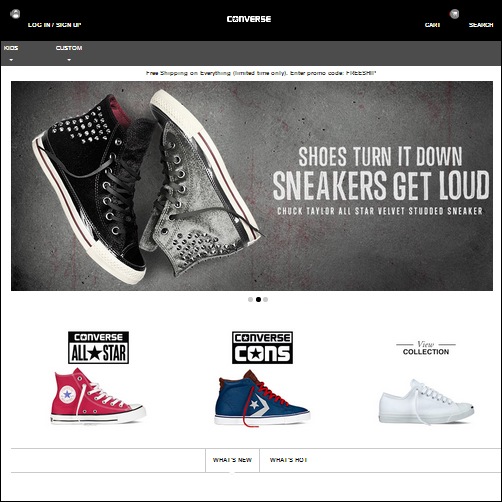
Task: Click the velvet studded sneaker banner
Action: 252,186
